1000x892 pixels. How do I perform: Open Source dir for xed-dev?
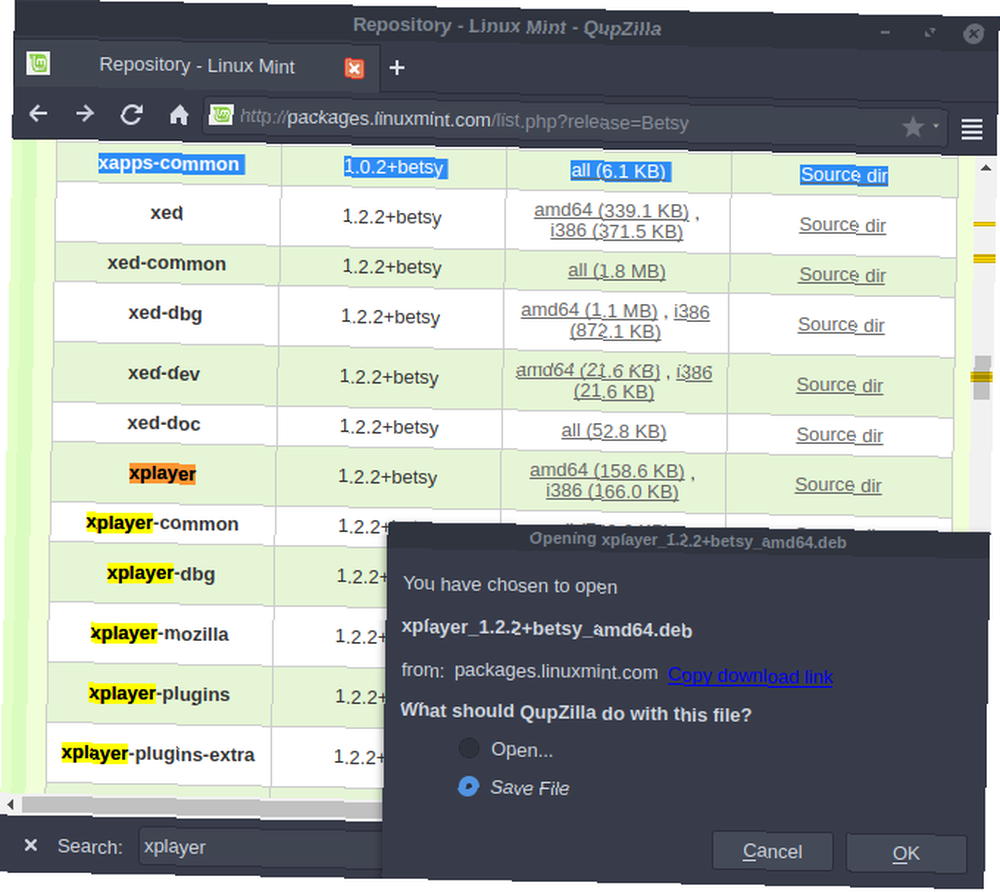[x=839, y=385]
